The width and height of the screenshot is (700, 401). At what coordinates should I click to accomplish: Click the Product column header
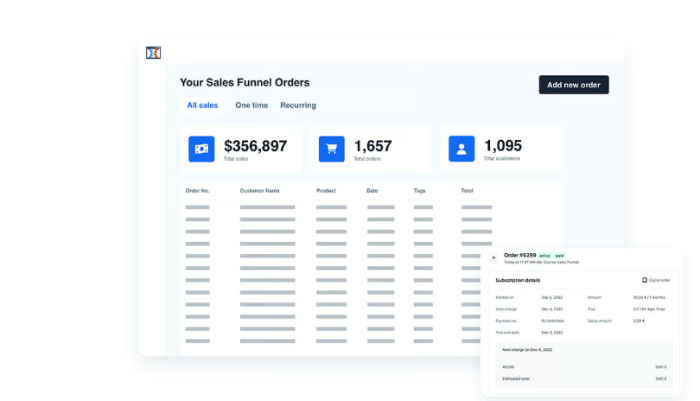[326, 191]
